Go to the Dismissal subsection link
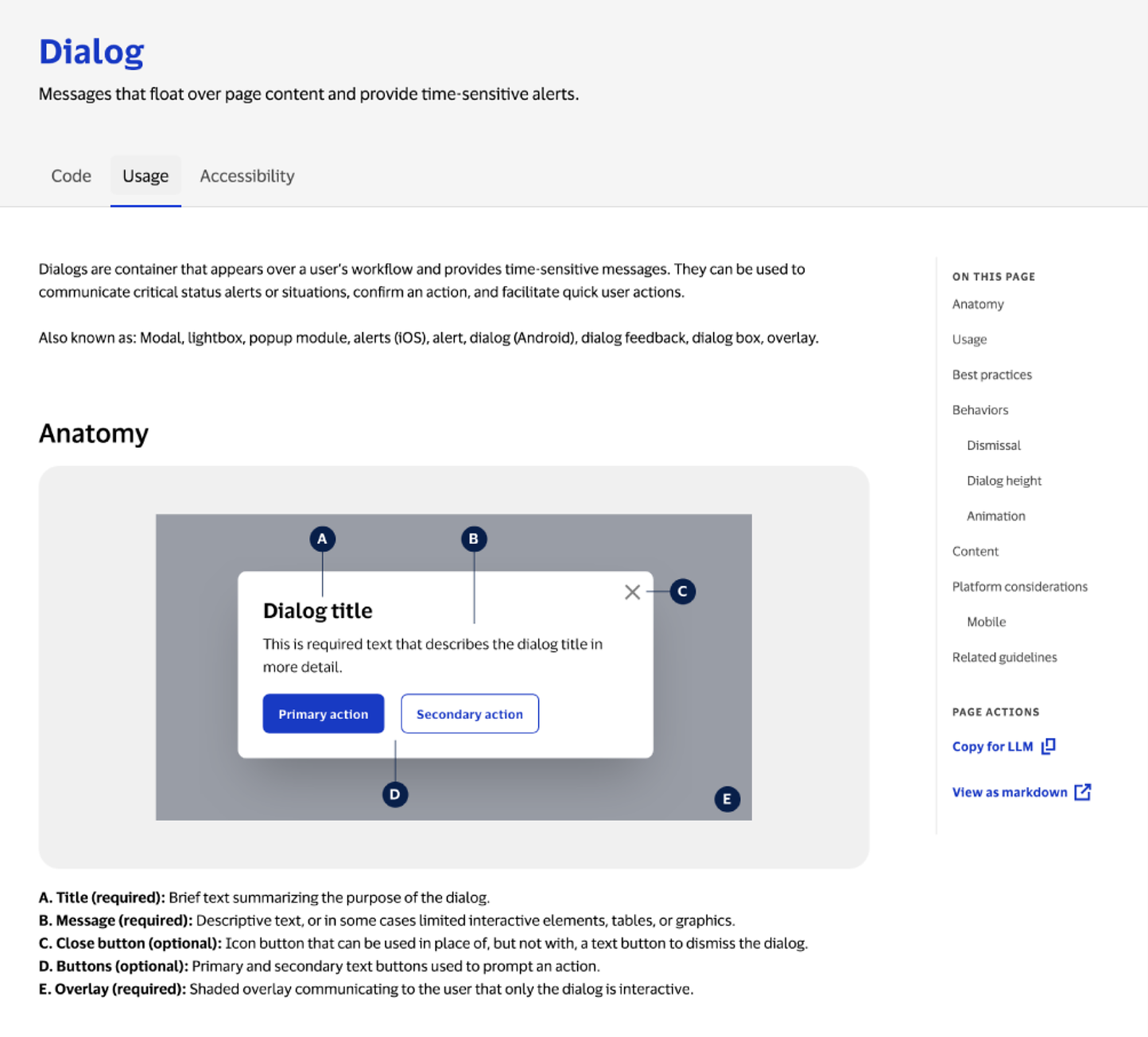 tap(994, 445)
